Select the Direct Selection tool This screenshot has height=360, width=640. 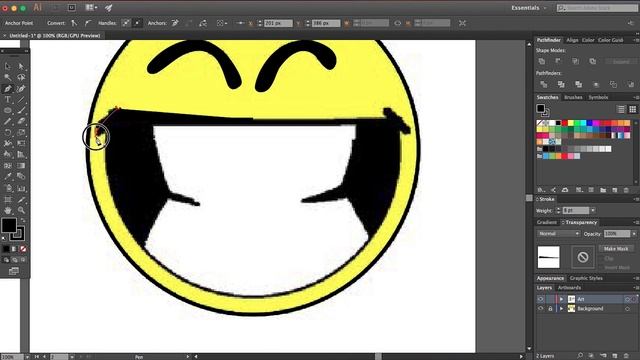pos(21,67)
